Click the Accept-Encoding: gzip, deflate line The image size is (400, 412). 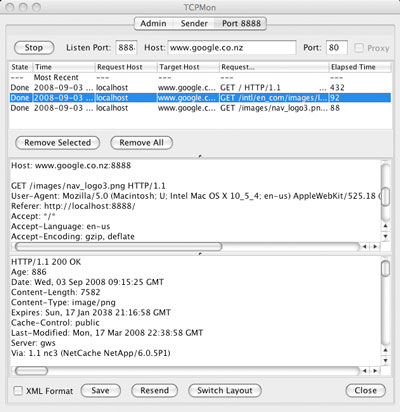click(x=73, y=237)
